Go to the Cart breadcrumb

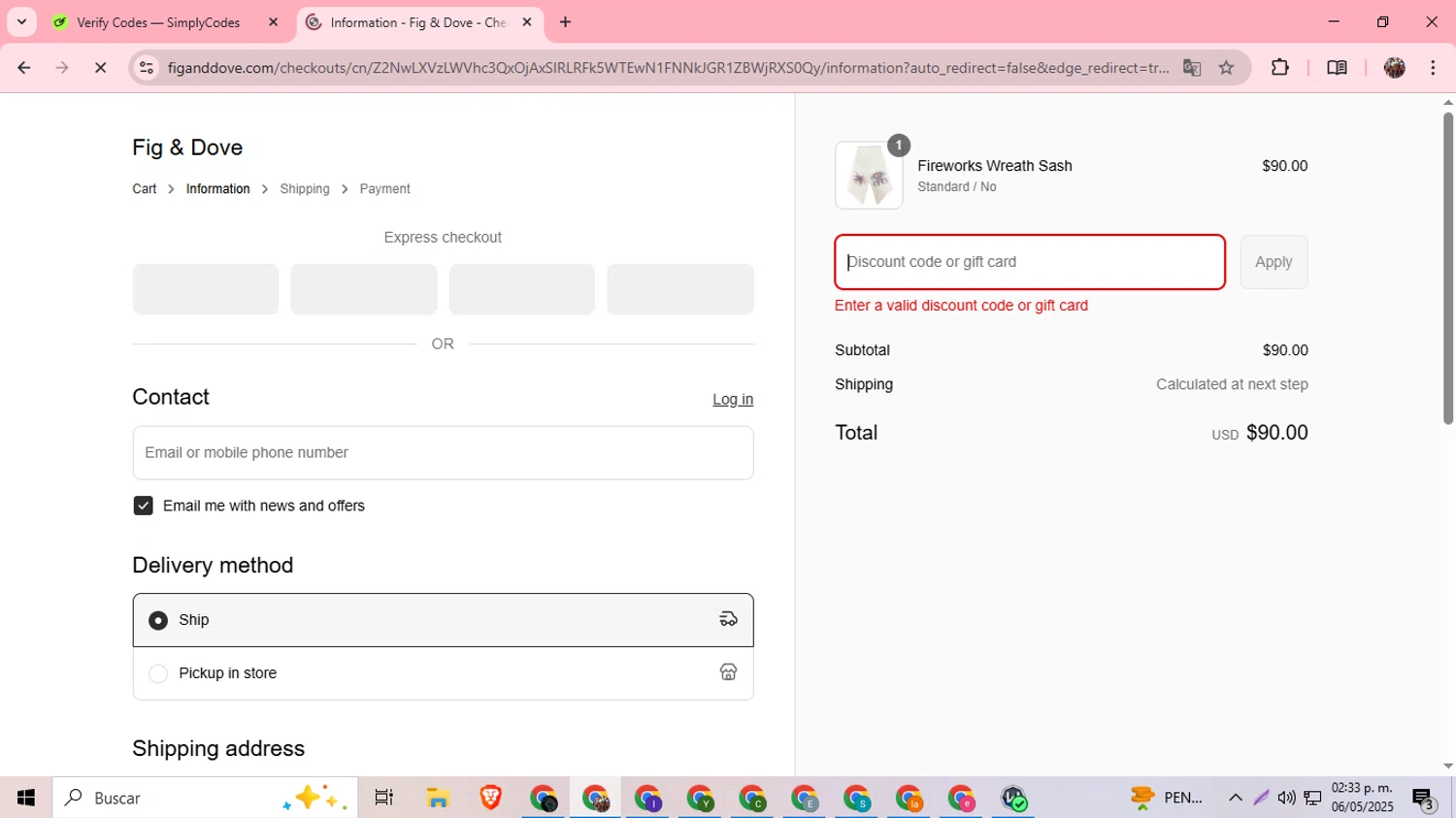coord(145,189)
